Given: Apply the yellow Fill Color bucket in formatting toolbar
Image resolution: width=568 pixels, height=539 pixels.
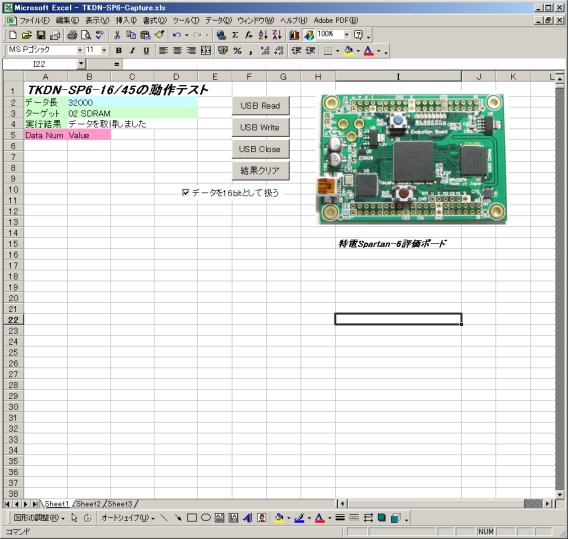Looking at the screenshot, I should [348, 51].
